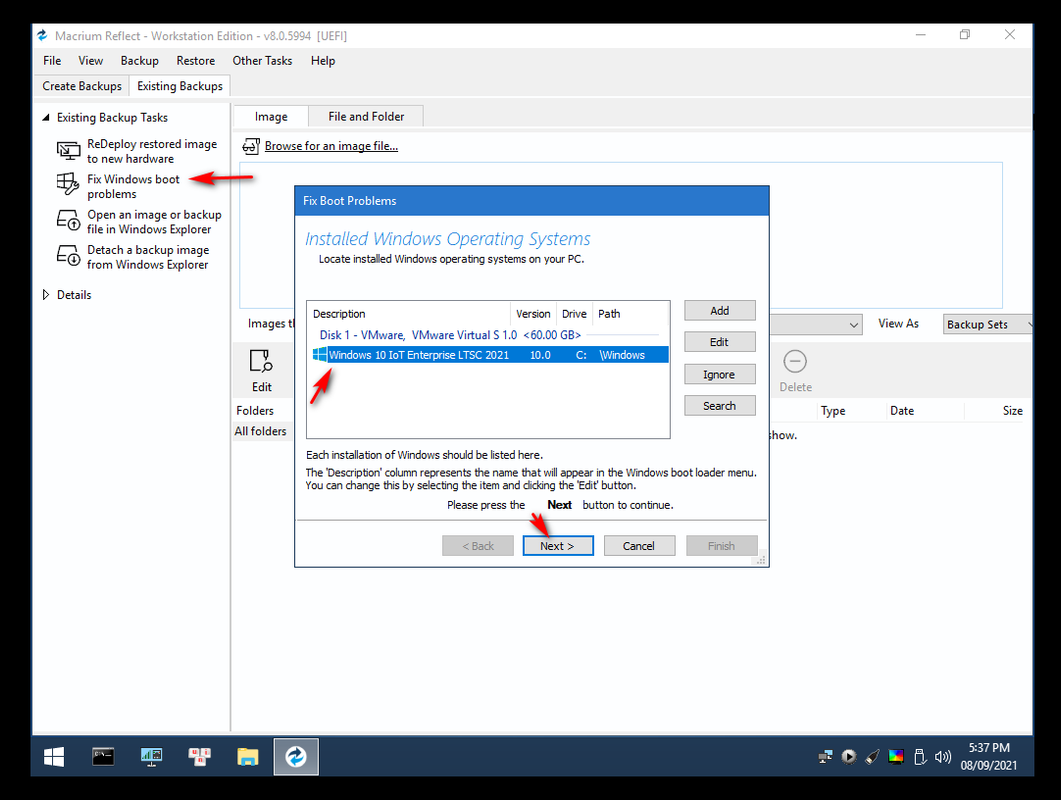The height and width of the screenshot is (800, 1061).
Task: Click the media player tray icon
Action: coord(849,757)
